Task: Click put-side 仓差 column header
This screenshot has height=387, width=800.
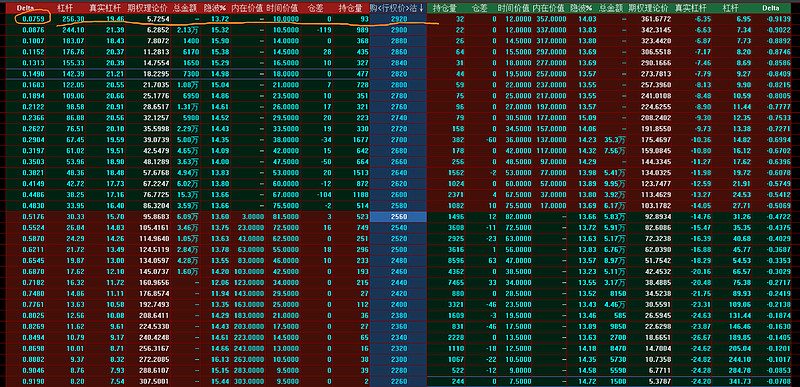Action: 479,8
